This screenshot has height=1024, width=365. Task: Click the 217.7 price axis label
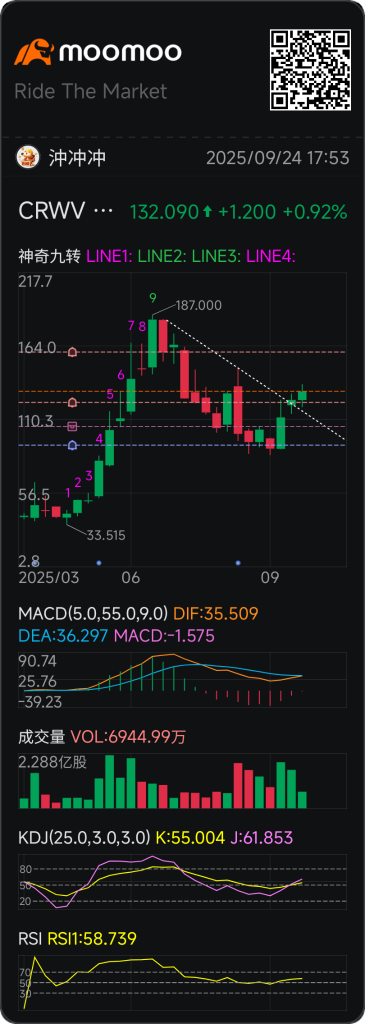point(36,282)
